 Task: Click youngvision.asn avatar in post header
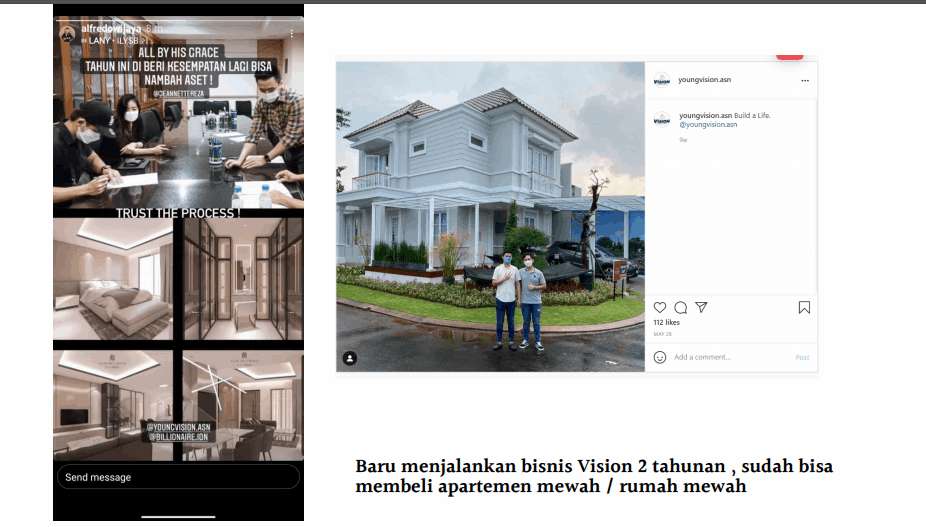pyautogui.click(x=661, y=80)
